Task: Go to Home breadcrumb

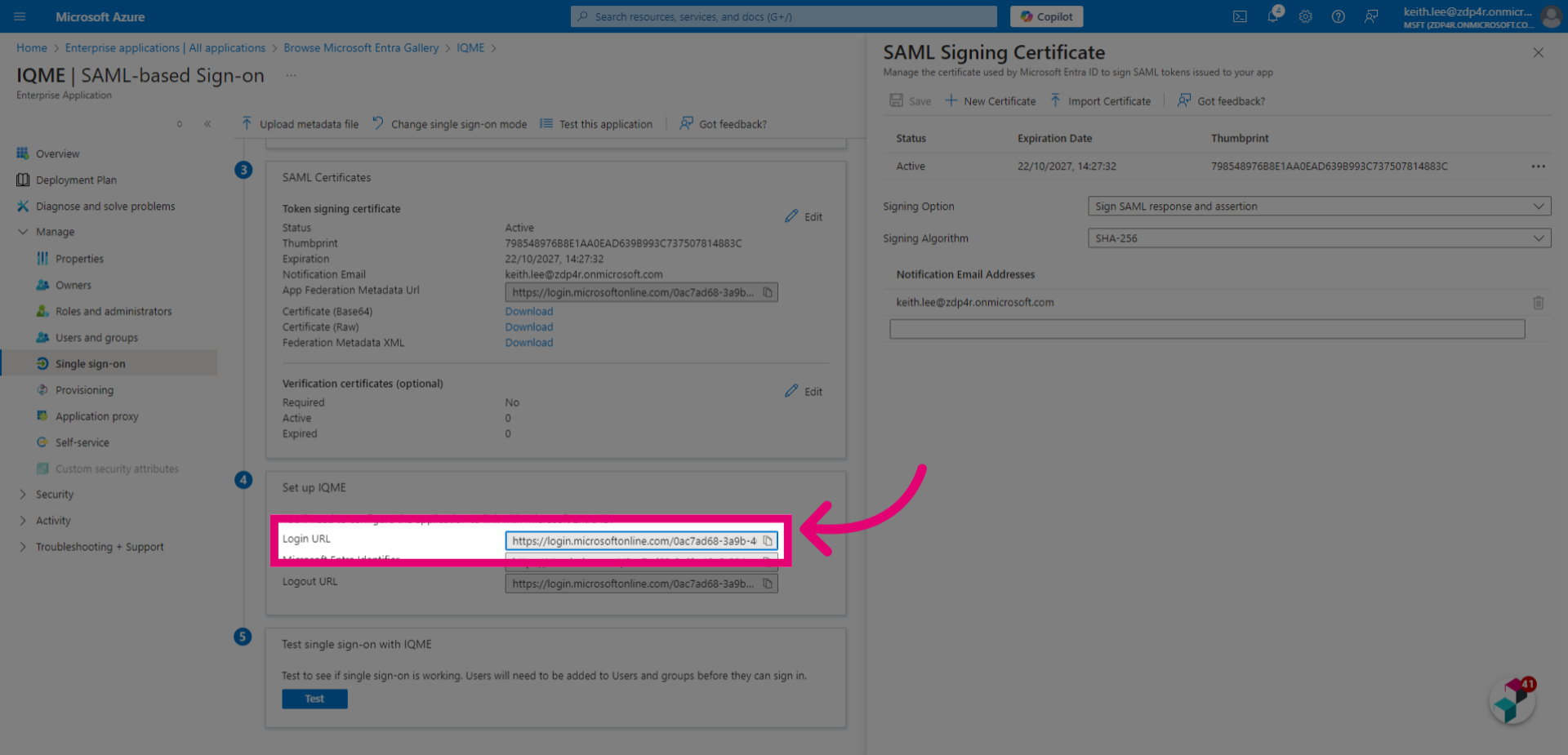Action: coord(32,47)
